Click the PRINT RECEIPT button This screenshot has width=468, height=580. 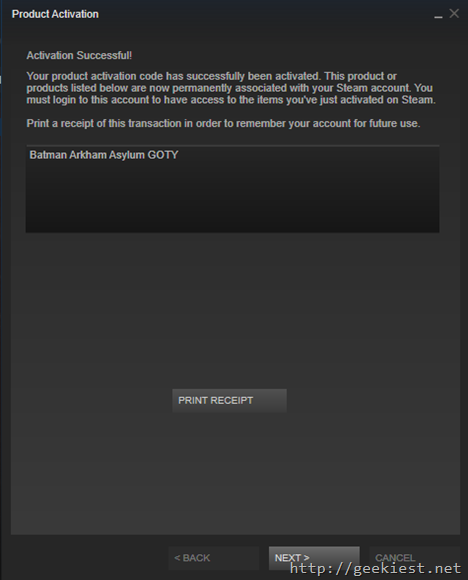coord(229,400)
